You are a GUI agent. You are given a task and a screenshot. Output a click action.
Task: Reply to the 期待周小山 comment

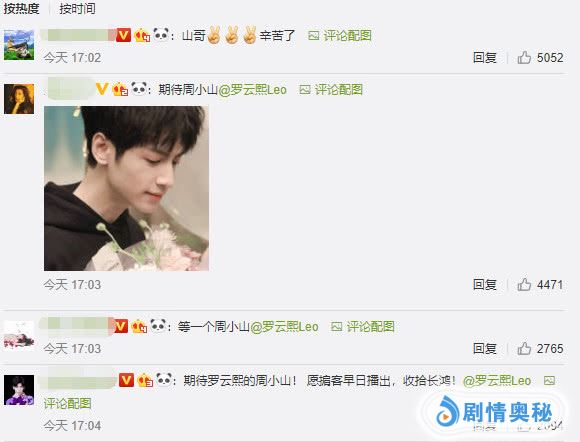coord(485,284)
